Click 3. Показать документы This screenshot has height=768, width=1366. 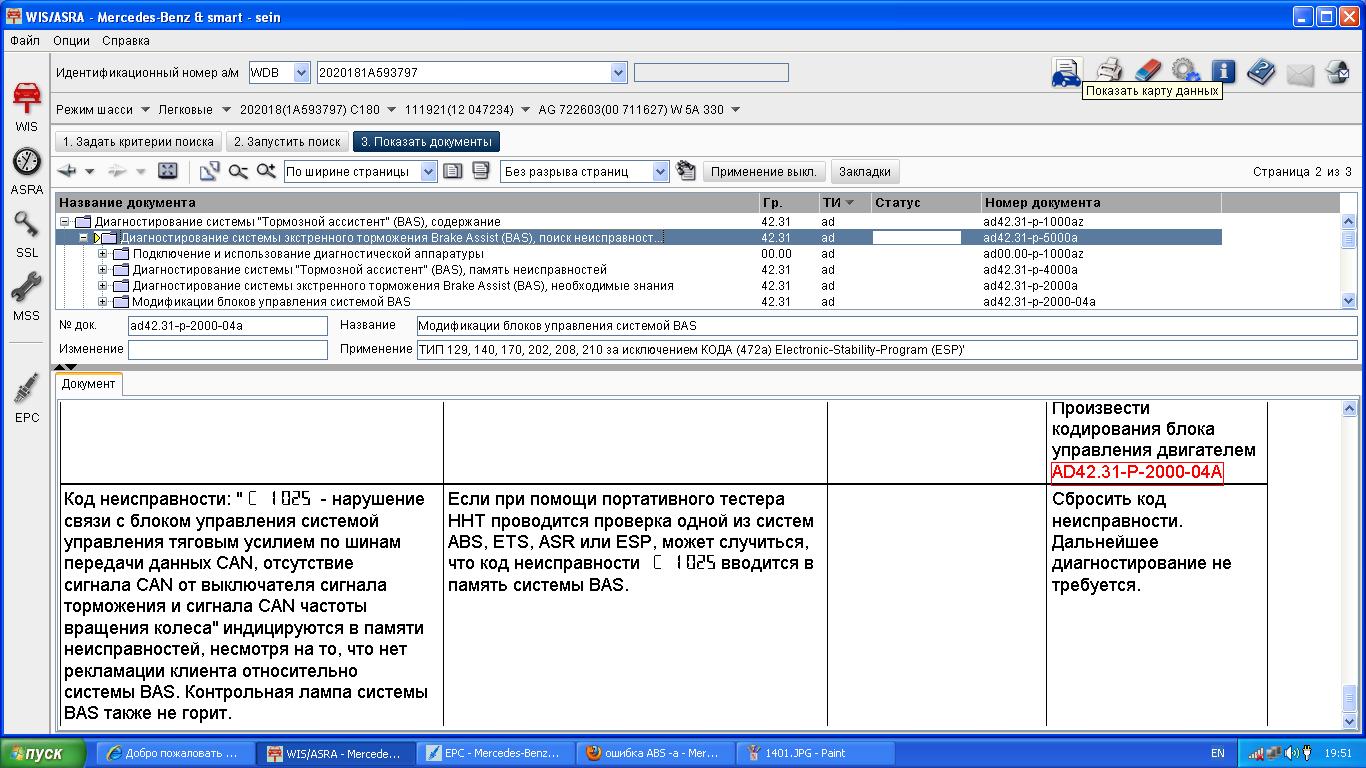click(x=426, y=142)
